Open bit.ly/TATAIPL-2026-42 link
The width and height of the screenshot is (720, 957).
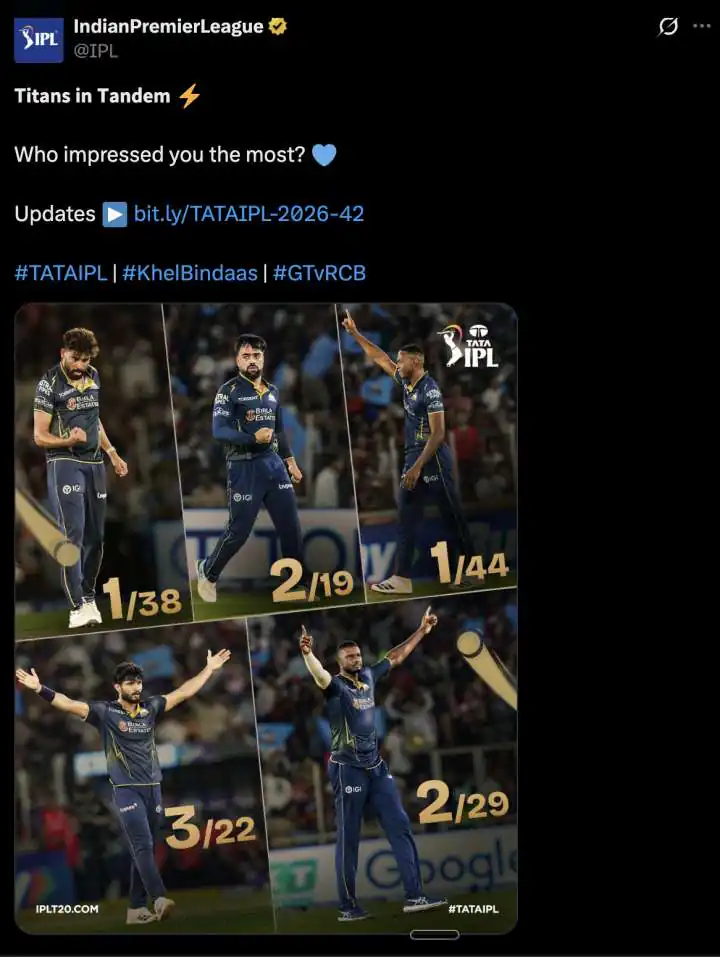tap(249, 214)
